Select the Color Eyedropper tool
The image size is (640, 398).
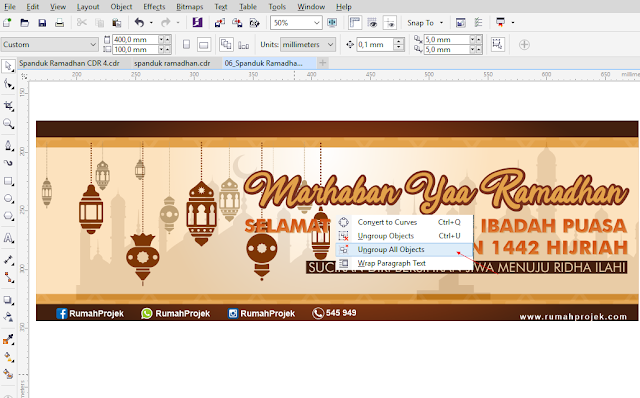(8, 339)
